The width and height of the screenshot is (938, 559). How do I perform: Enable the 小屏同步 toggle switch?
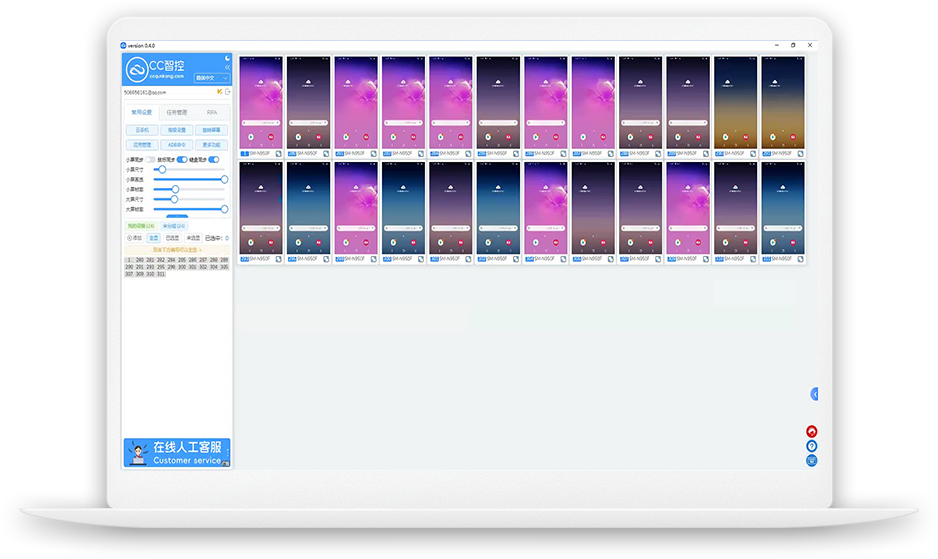pyautogui.click(x=151, y=159)
